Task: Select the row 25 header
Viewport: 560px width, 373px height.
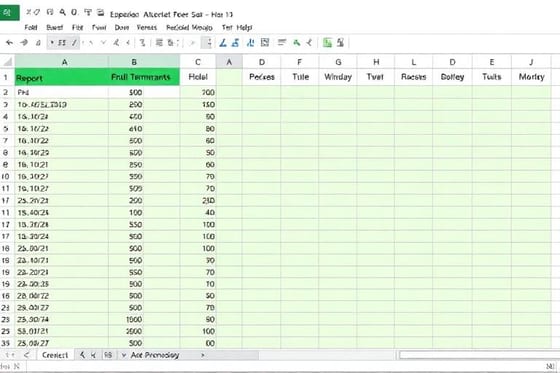Action: point(6,331)
